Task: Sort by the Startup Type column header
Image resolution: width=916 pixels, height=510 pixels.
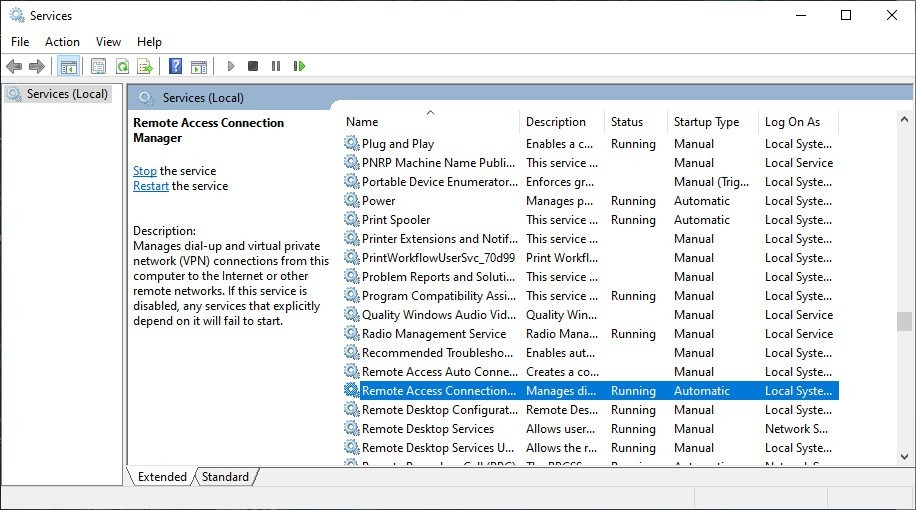Action: pos(706,122)
